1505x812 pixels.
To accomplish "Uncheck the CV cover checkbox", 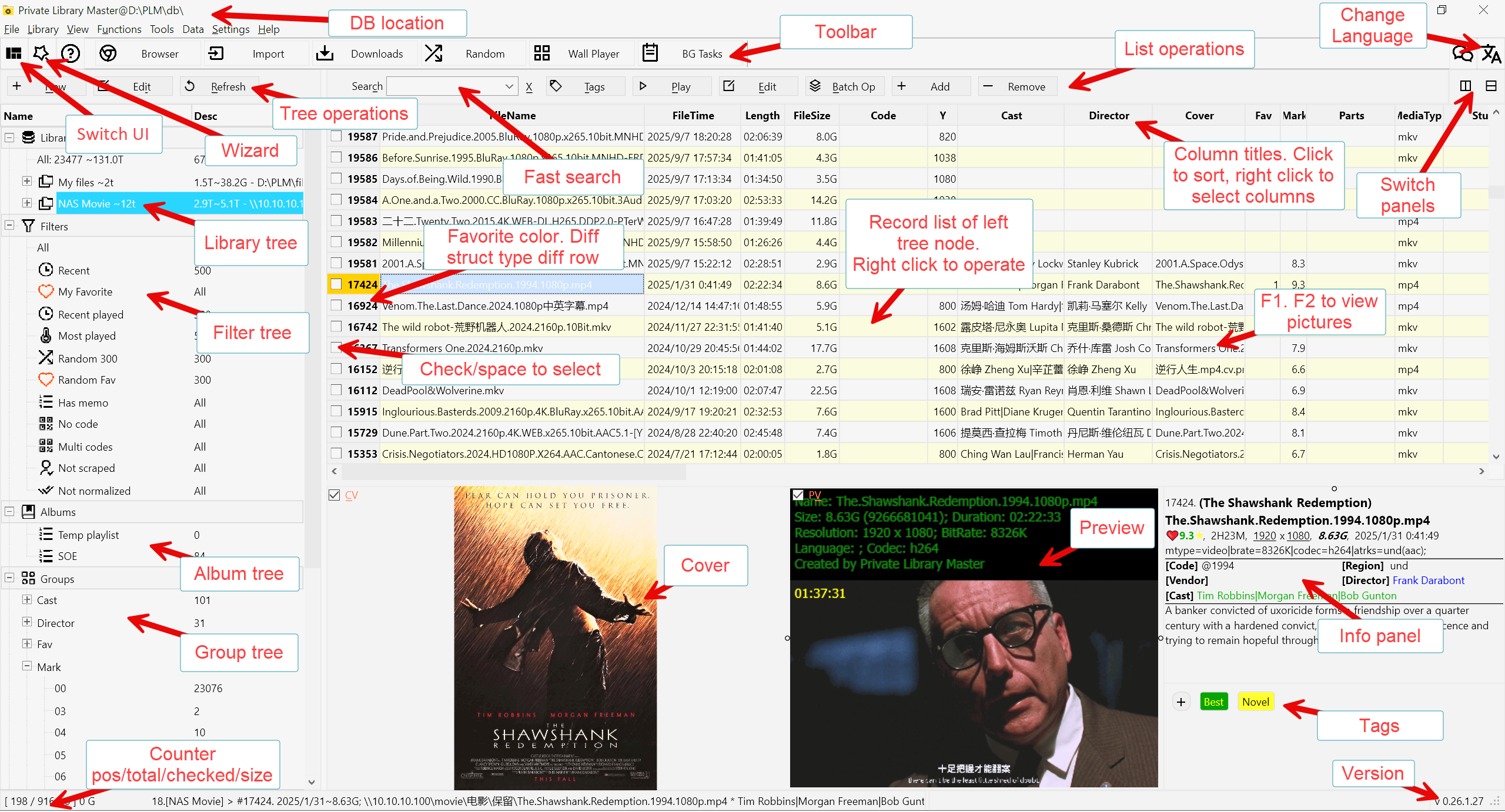I will [x=335, y=495].
